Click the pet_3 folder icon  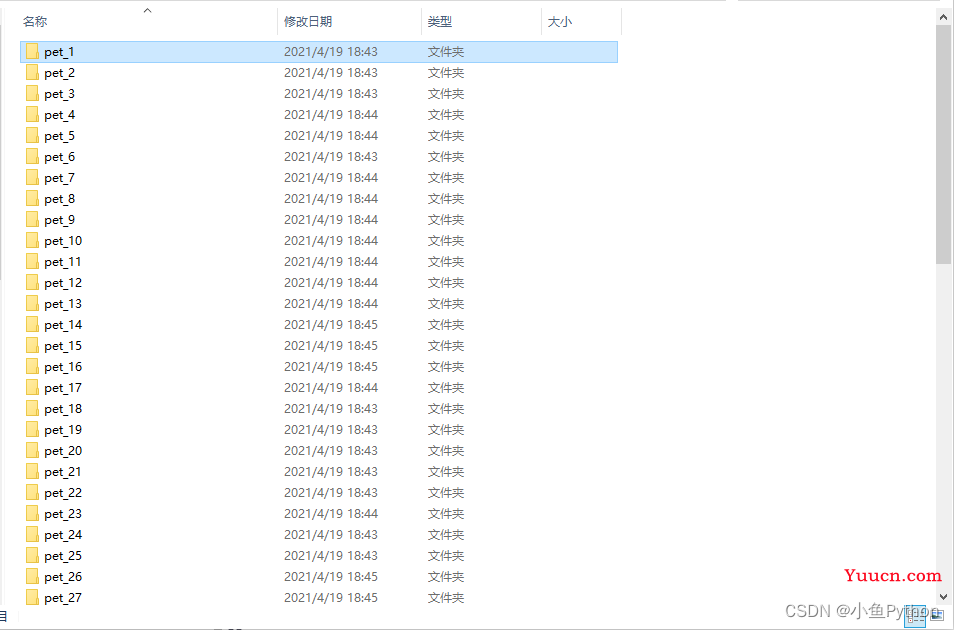[32, 94]
